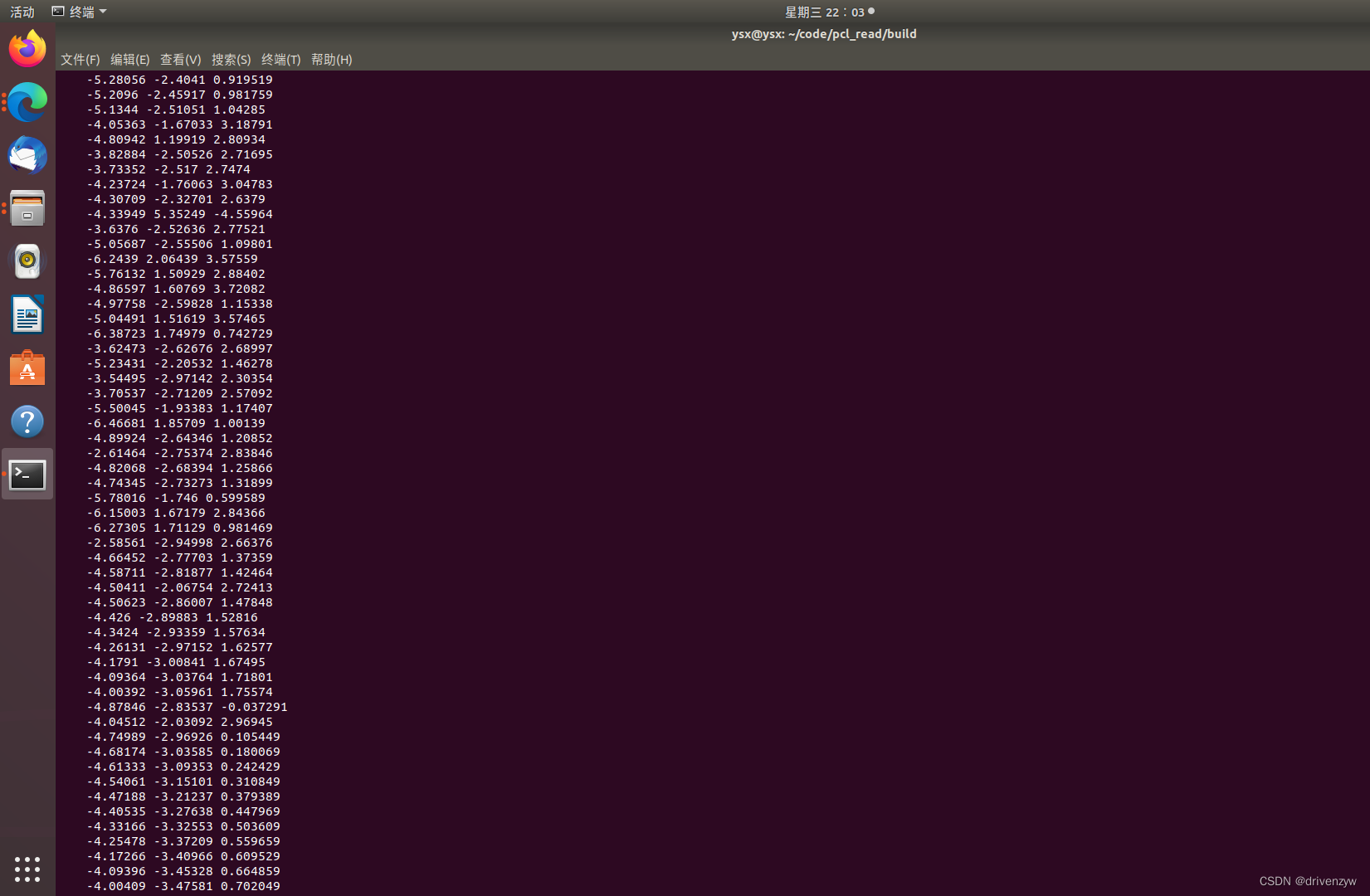This screenshot has width=1370, height=896.
Task: Open LibreOffice Writer
Action: point(27,314)
